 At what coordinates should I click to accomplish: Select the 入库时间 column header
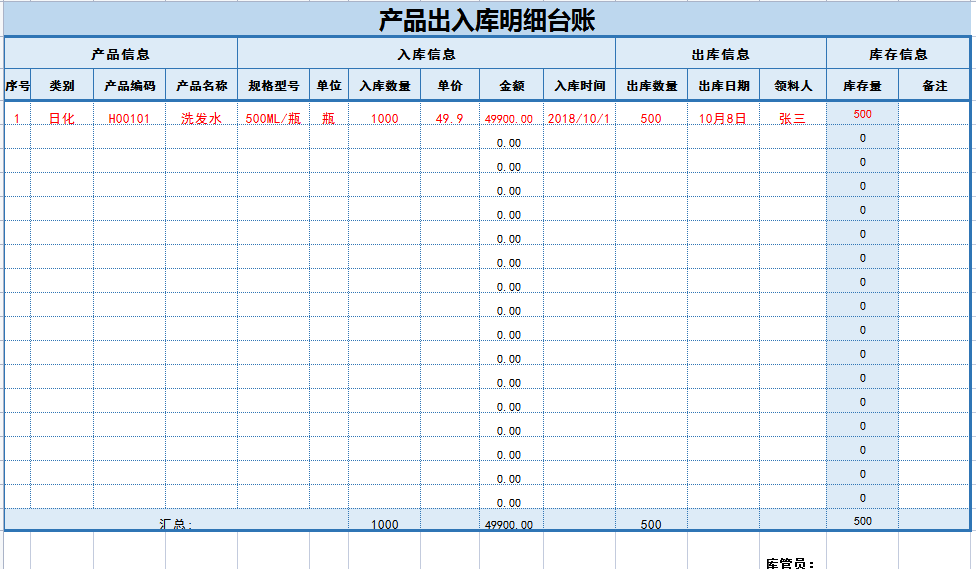pos(580,85)
